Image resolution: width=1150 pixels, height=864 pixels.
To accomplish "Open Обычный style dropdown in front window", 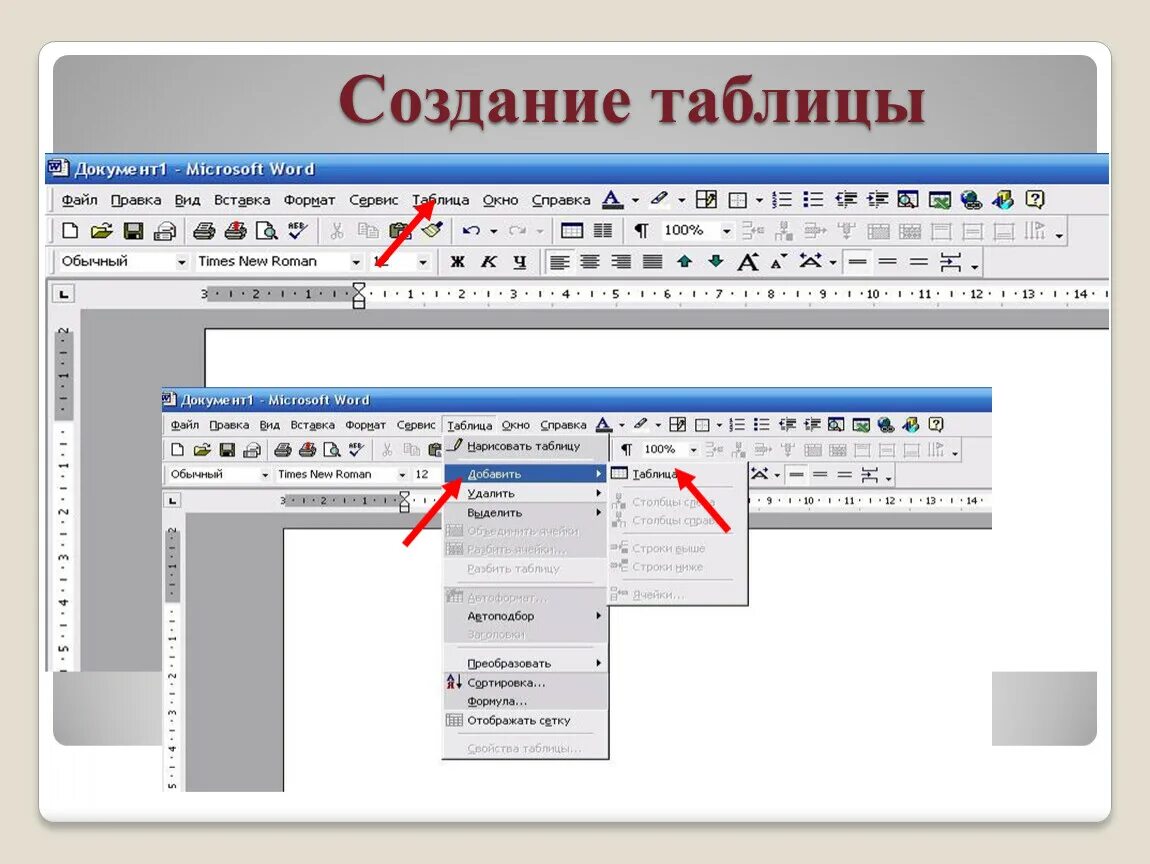I will 265,475.
